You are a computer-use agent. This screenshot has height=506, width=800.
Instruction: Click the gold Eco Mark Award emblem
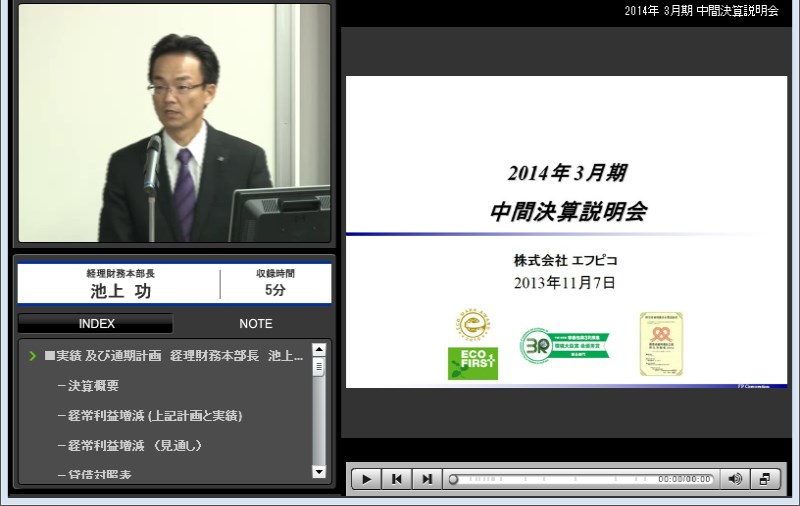click(472, 325)
